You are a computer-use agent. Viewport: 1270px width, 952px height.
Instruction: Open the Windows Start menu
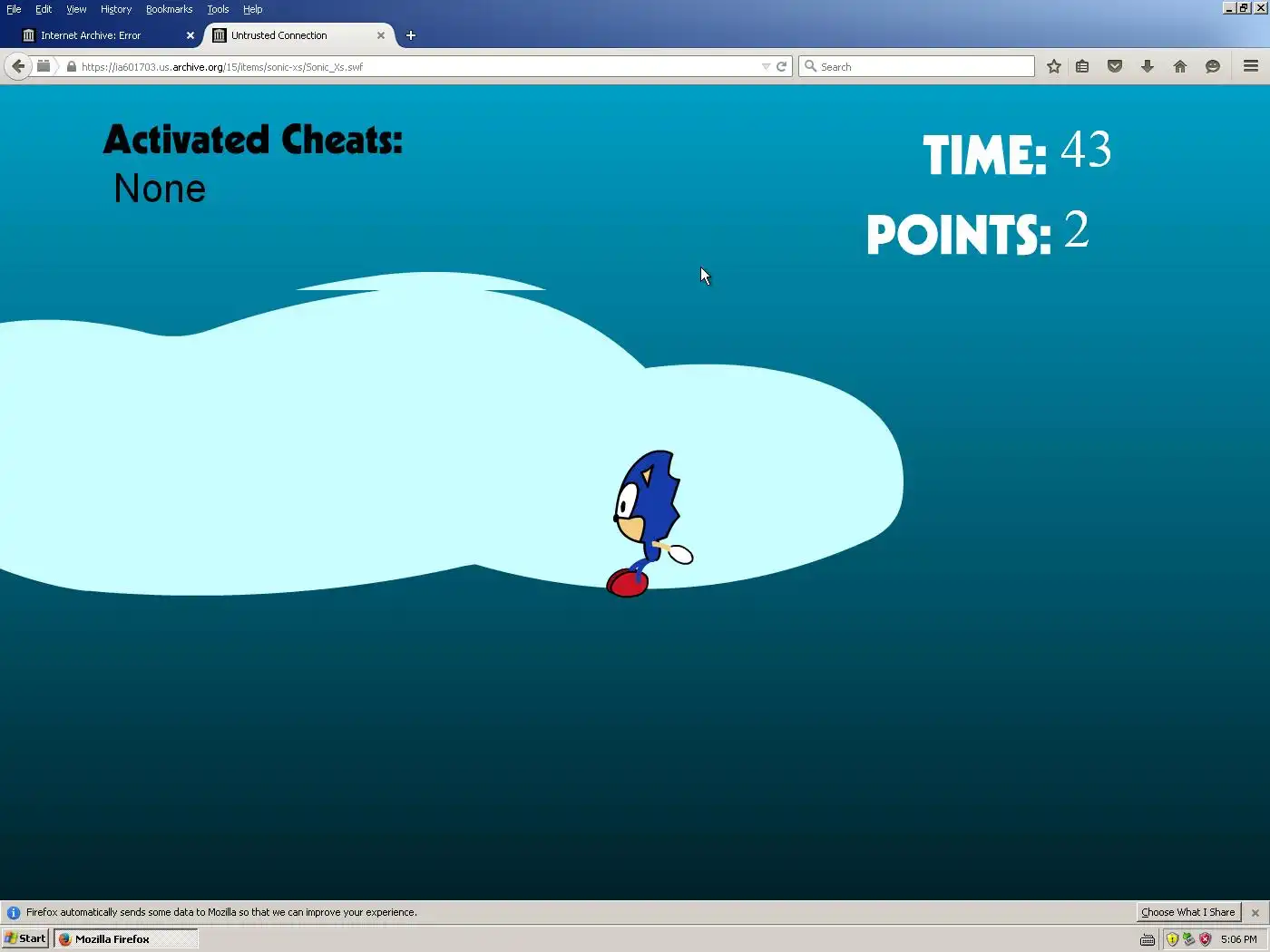click(25, 938)
